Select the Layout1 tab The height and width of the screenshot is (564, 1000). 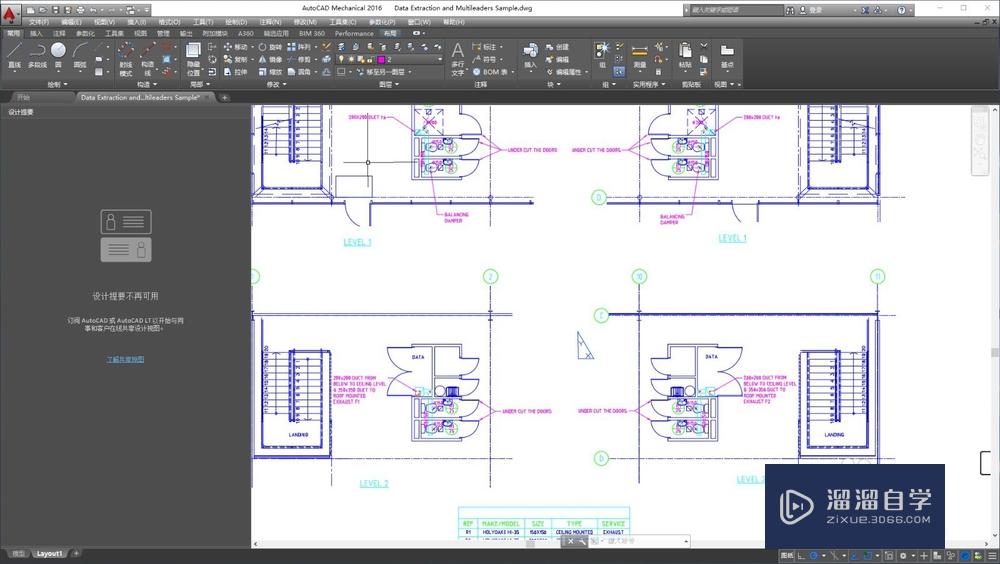[x=49, y=554]
